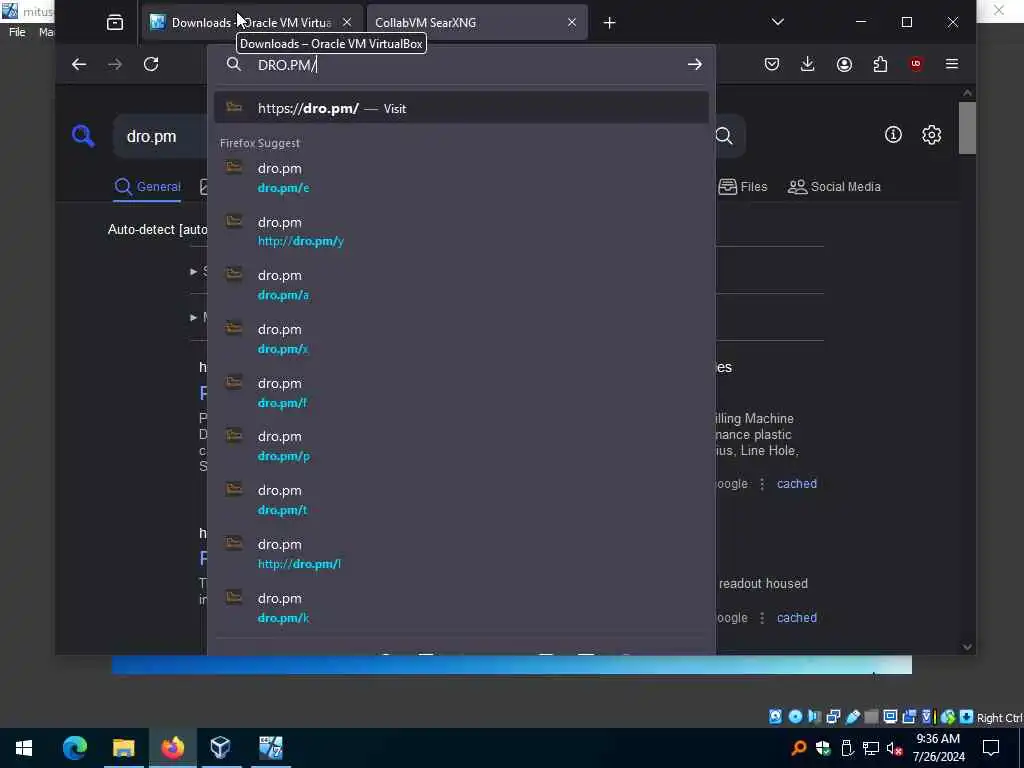Click VirtualBox USB devices status icon

[852, 716]
